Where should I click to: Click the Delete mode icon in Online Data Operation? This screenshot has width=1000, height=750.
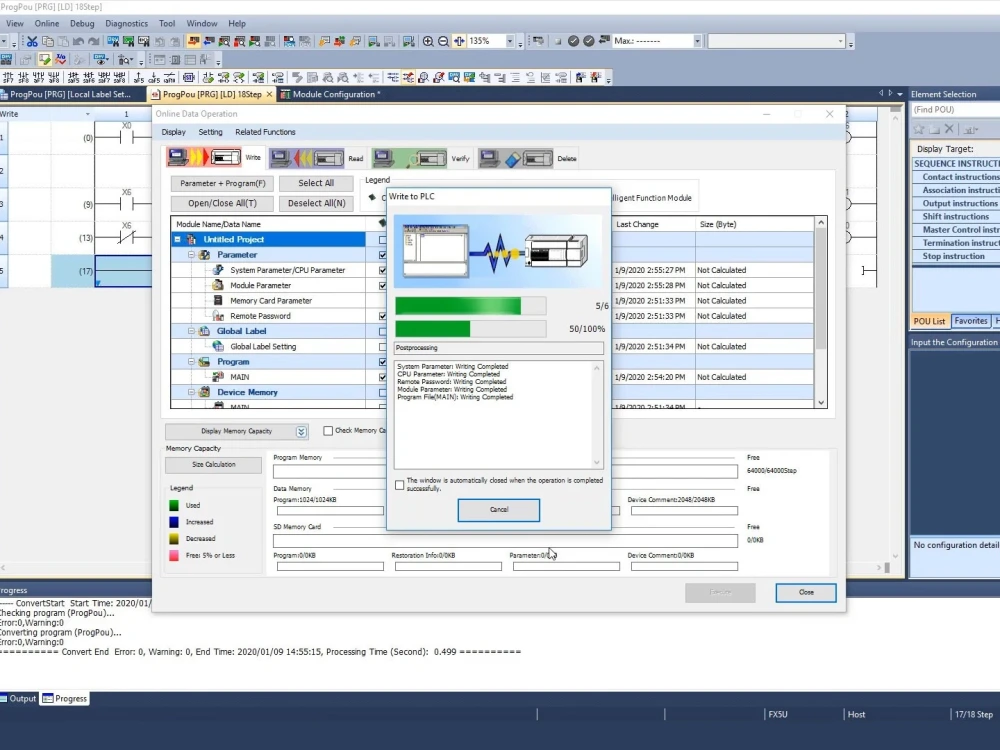coord(517,157)
